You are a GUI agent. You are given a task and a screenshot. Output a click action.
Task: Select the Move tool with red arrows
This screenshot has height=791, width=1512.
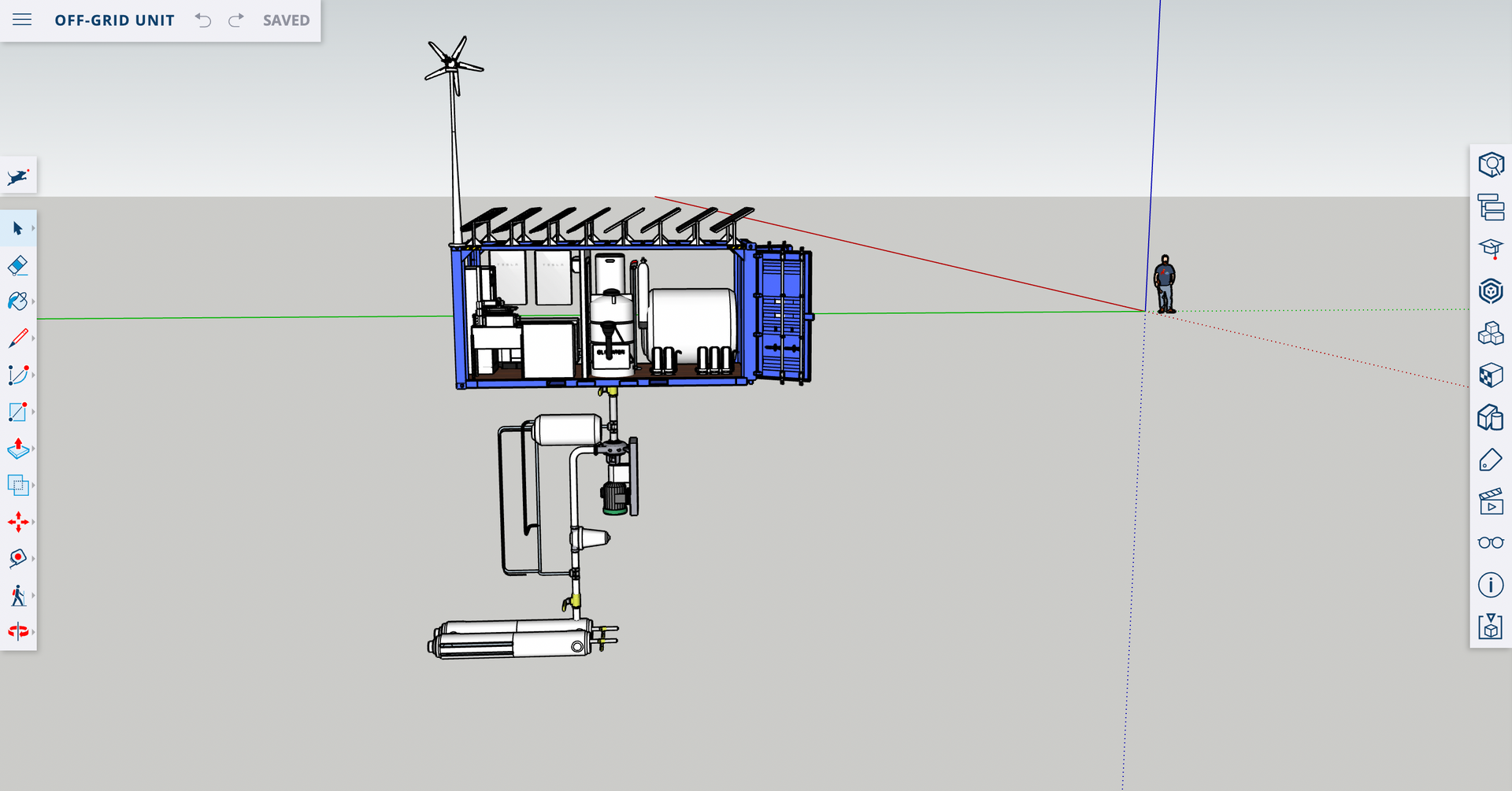18,522
